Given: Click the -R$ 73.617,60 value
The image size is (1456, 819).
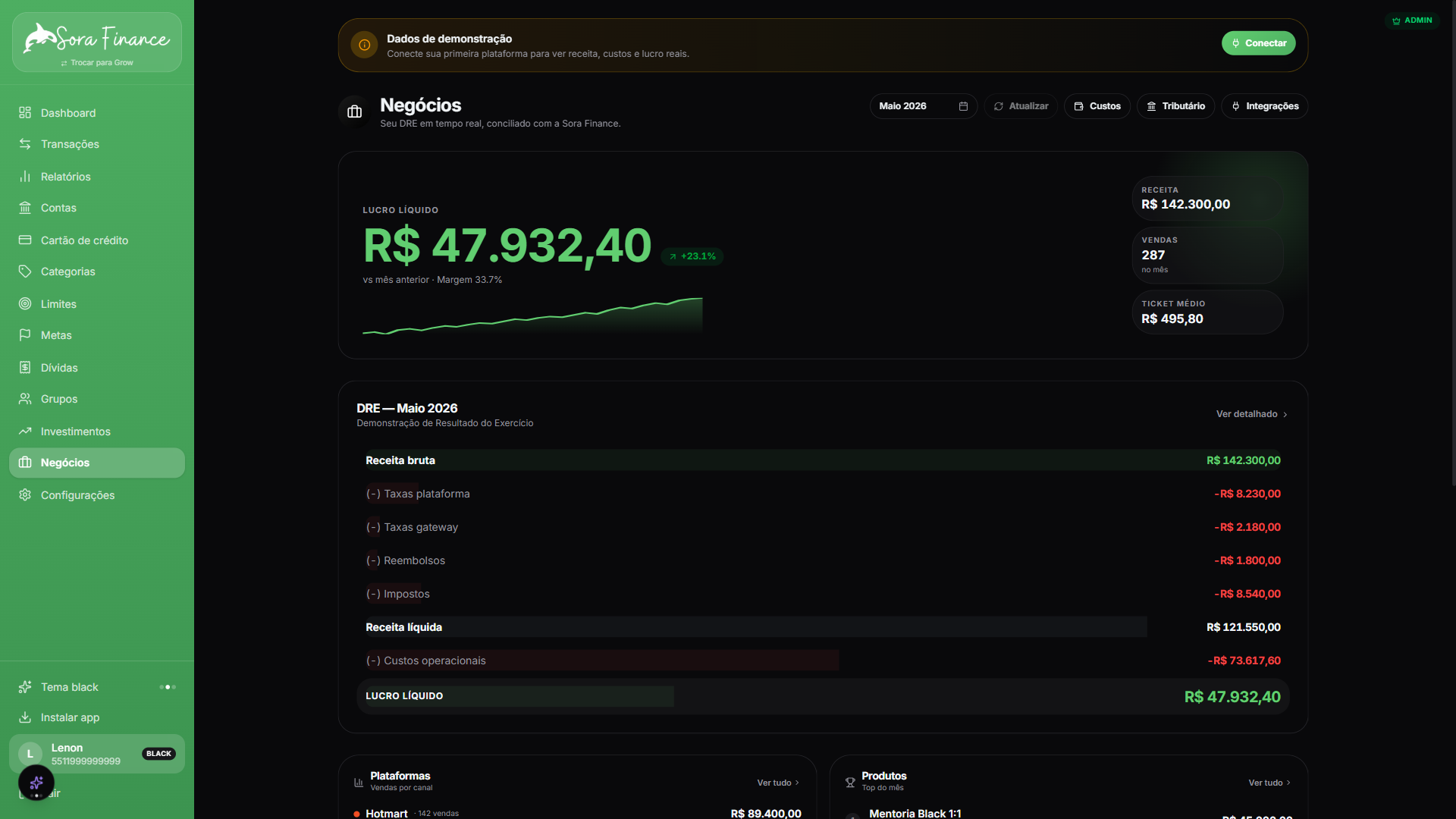Looking at the screenshot, I should pyautogui.click(x=1244, y=661).
